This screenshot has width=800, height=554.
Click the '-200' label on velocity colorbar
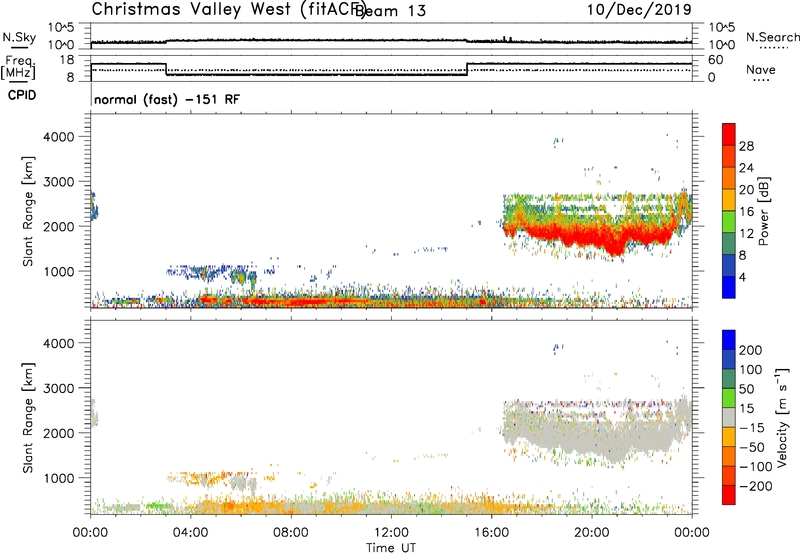click(755, 486)
